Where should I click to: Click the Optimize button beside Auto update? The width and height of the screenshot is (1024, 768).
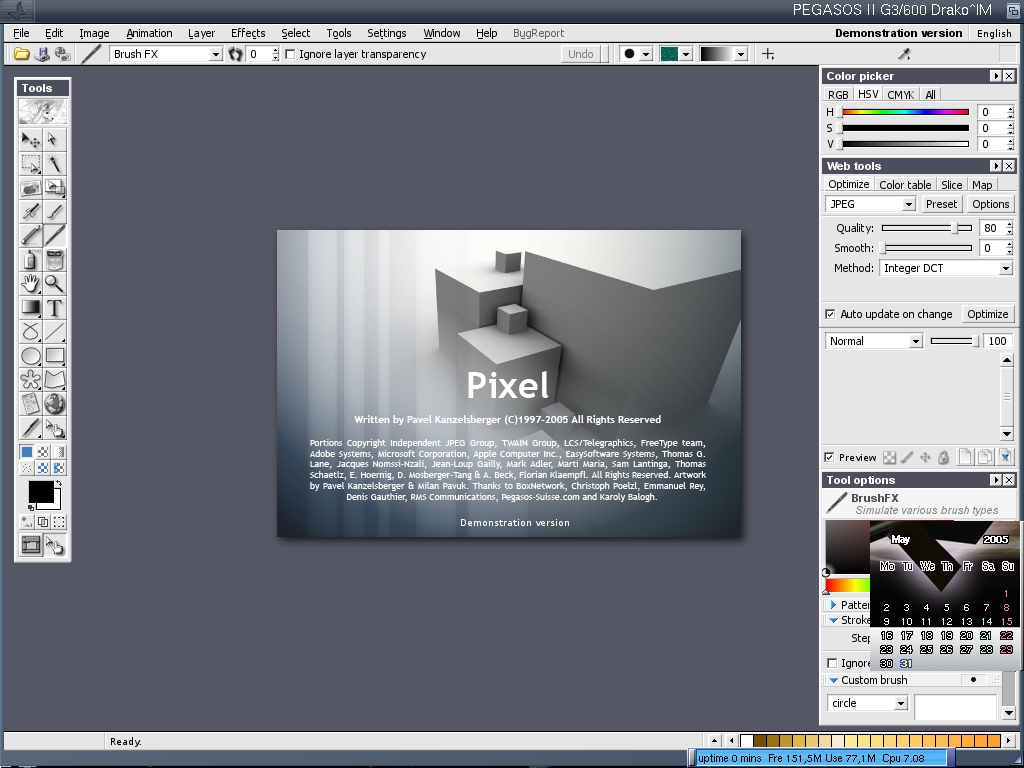pyautogui.click(x=987, y=314)
